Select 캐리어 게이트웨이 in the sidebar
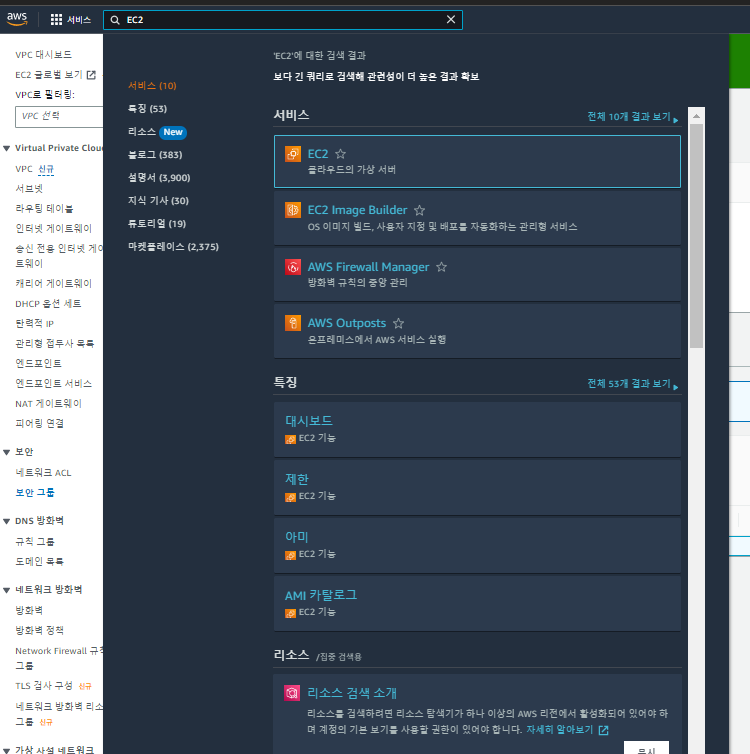This screenshot has width=750, height=754. pos(53,284)
